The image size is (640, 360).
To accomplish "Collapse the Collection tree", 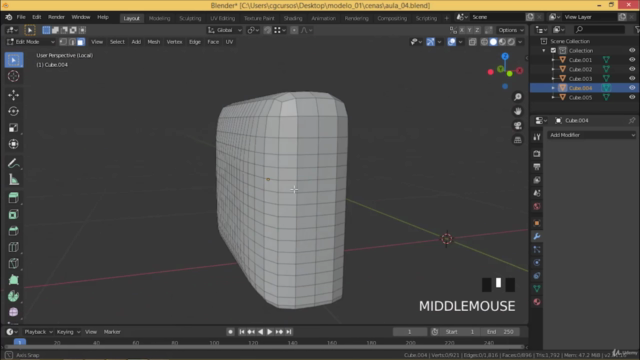I will [x=544, y=51].
